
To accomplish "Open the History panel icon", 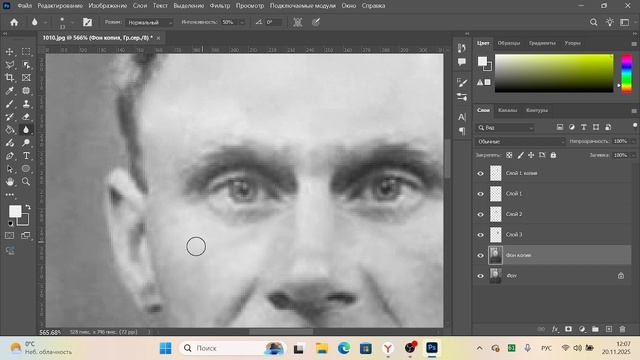I will pos(462,48).
